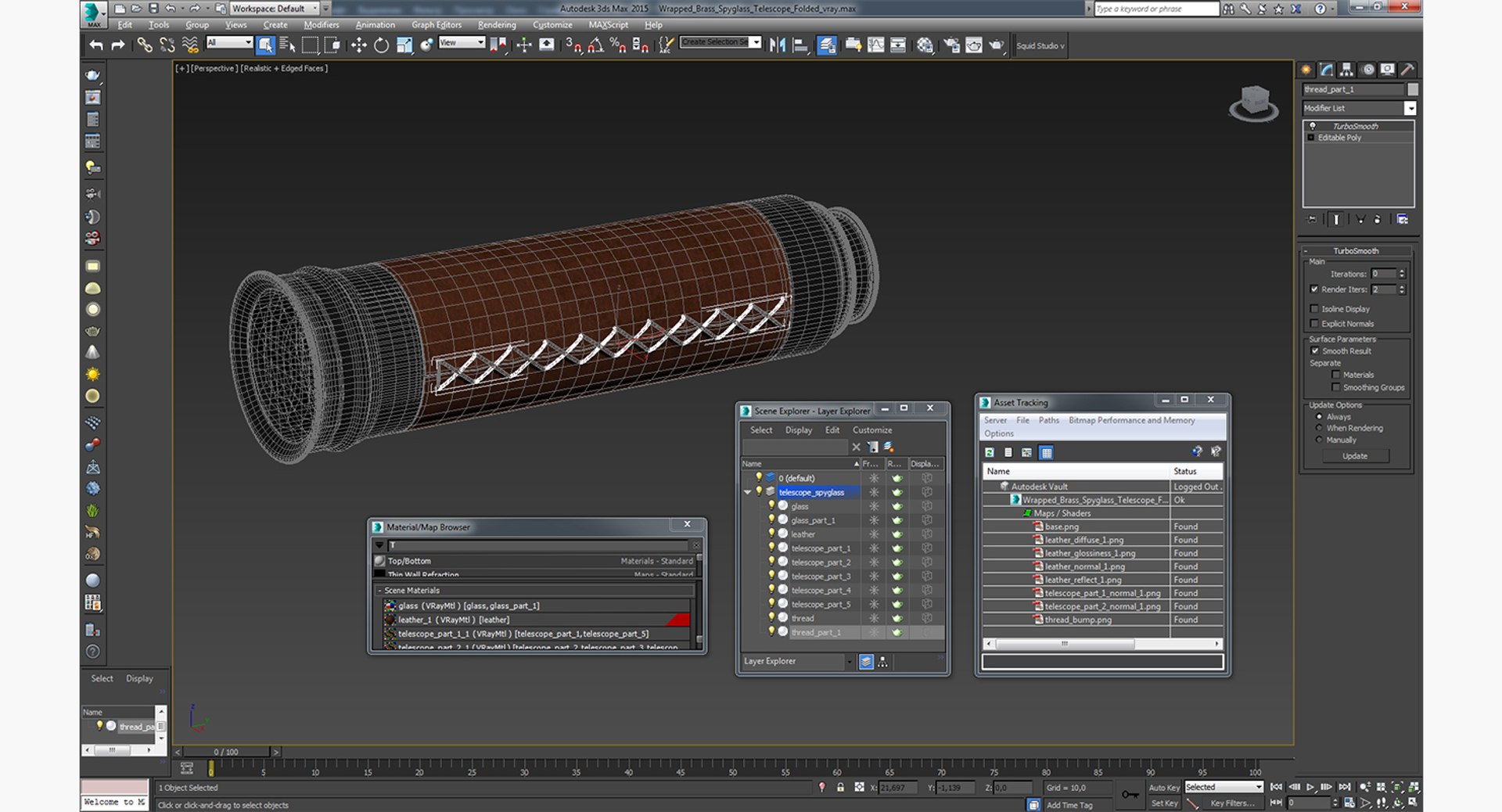This screenshot has width=1502, height=812.
Task: Toggle 3D Snaps icon
Action: coord(573,45)
